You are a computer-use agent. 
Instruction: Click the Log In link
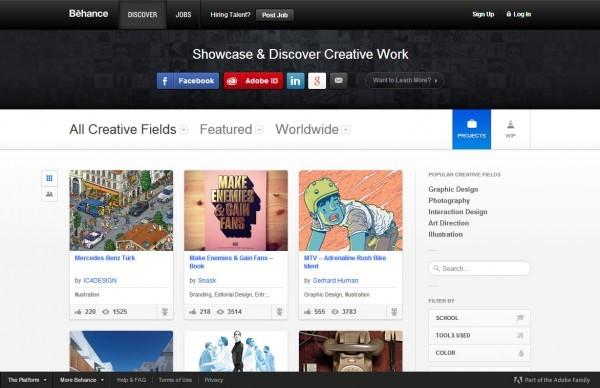point(518,14)
